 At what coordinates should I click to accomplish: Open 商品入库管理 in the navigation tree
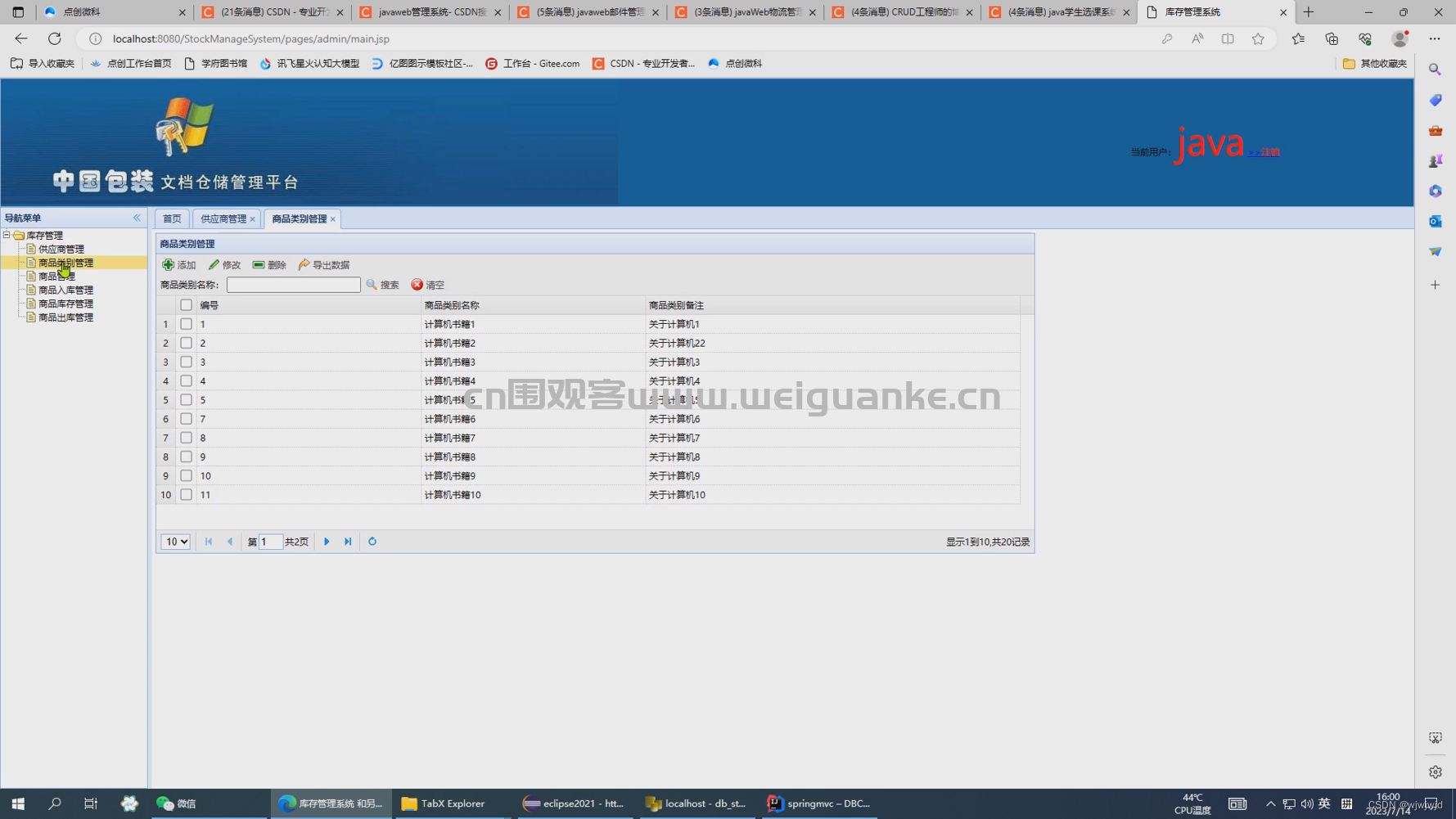tap(65, 290)
